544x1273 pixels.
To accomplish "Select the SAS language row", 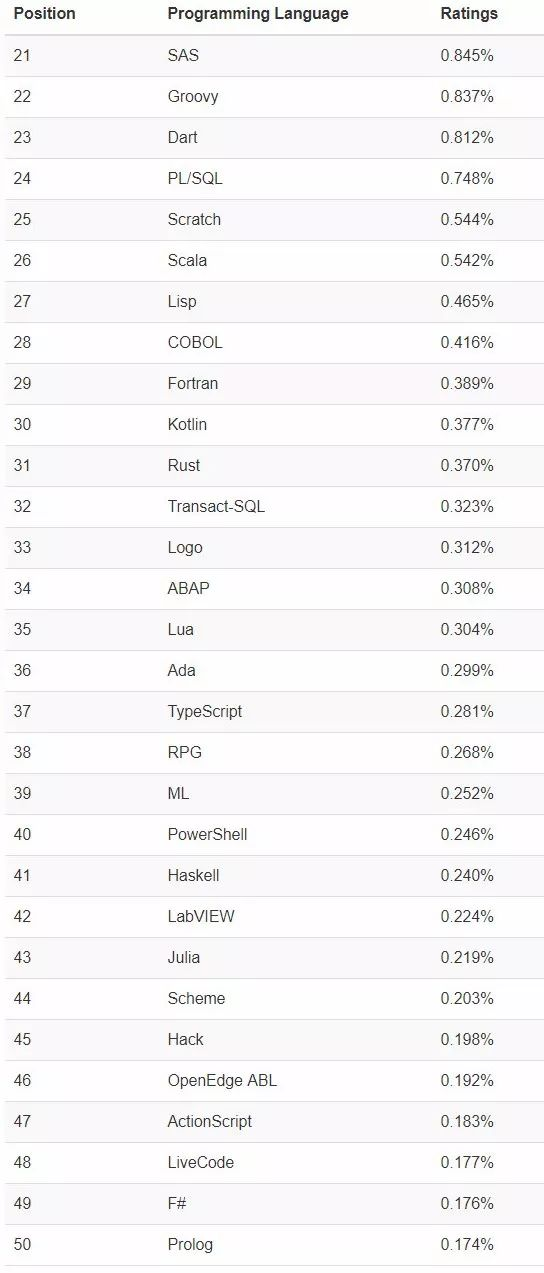I will tap(274, 56).
